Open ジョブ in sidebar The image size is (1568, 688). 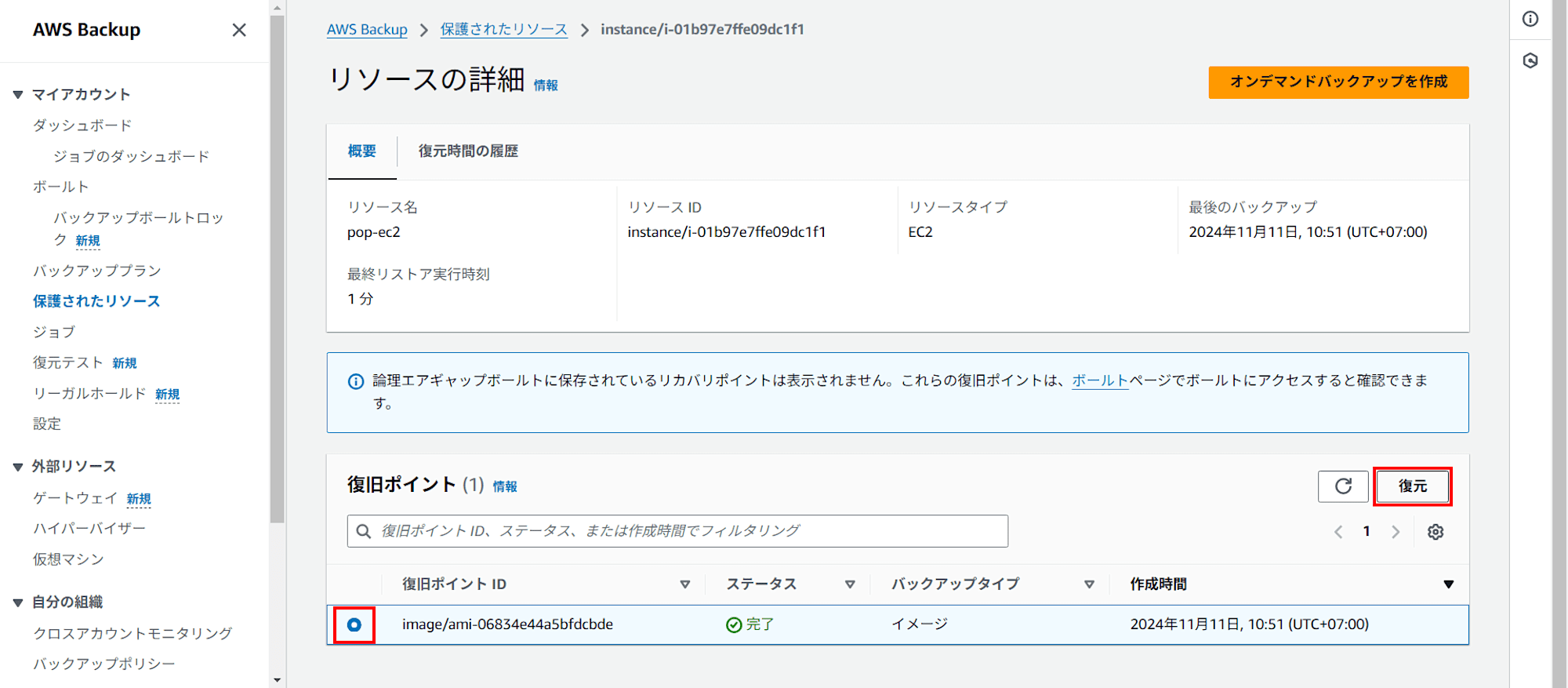(54, 332)
